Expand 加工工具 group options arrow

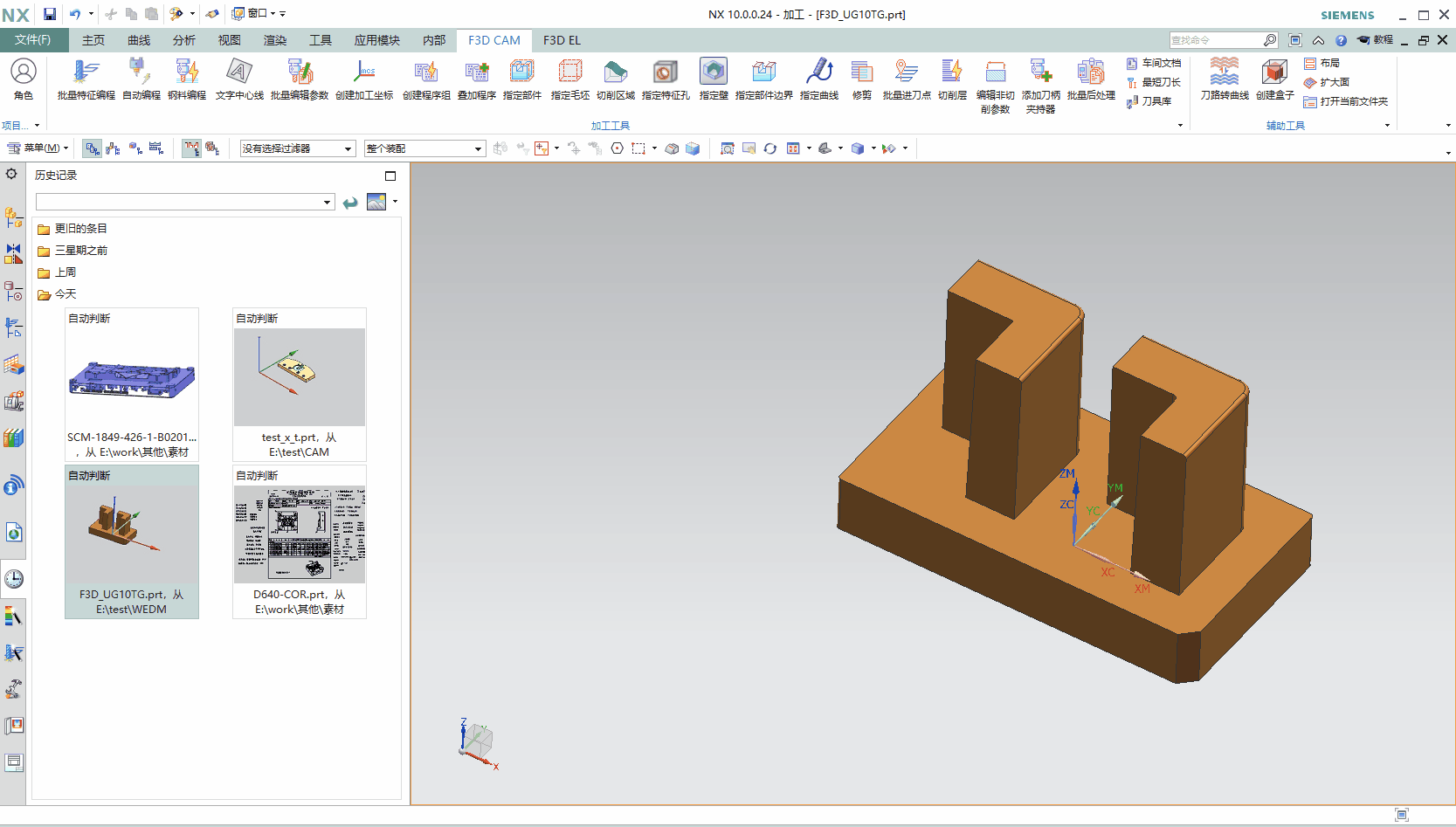[x=1180, y=126]
